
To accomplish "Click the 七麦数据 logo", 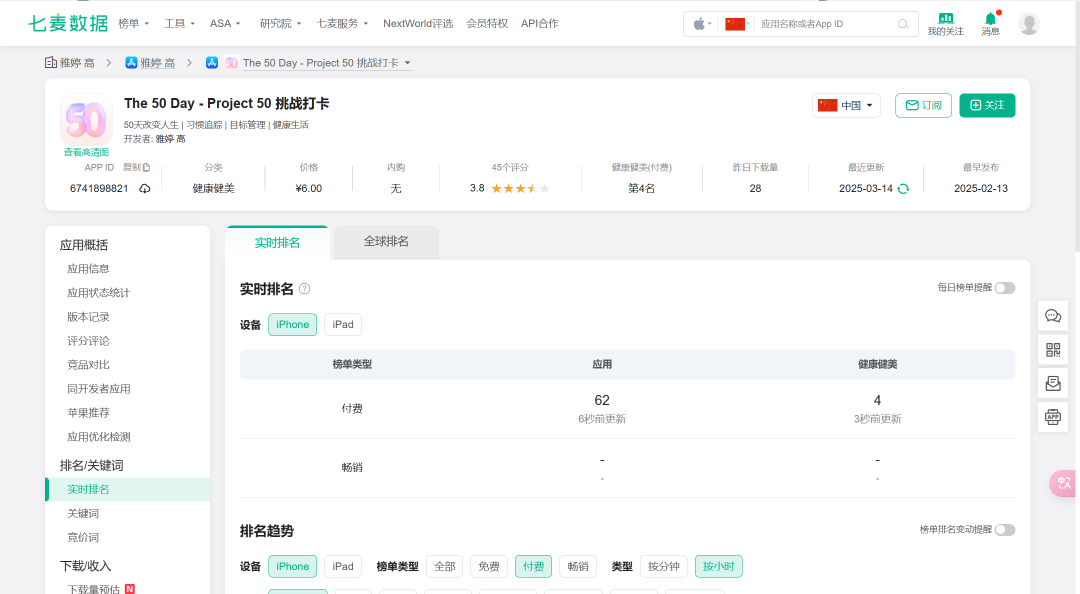I will coord(68,23).
